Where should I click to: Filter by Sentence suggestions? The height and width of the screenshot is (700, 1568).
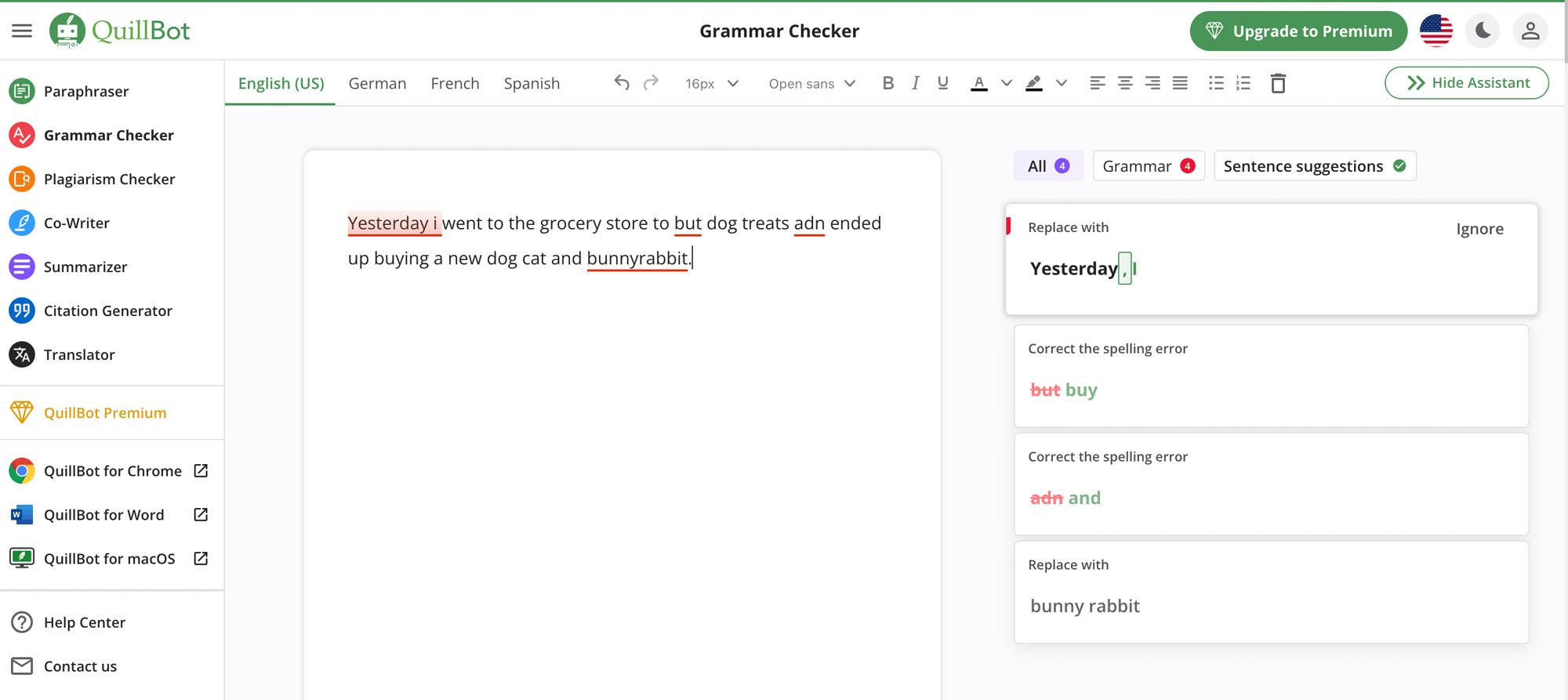[1315, 165]
